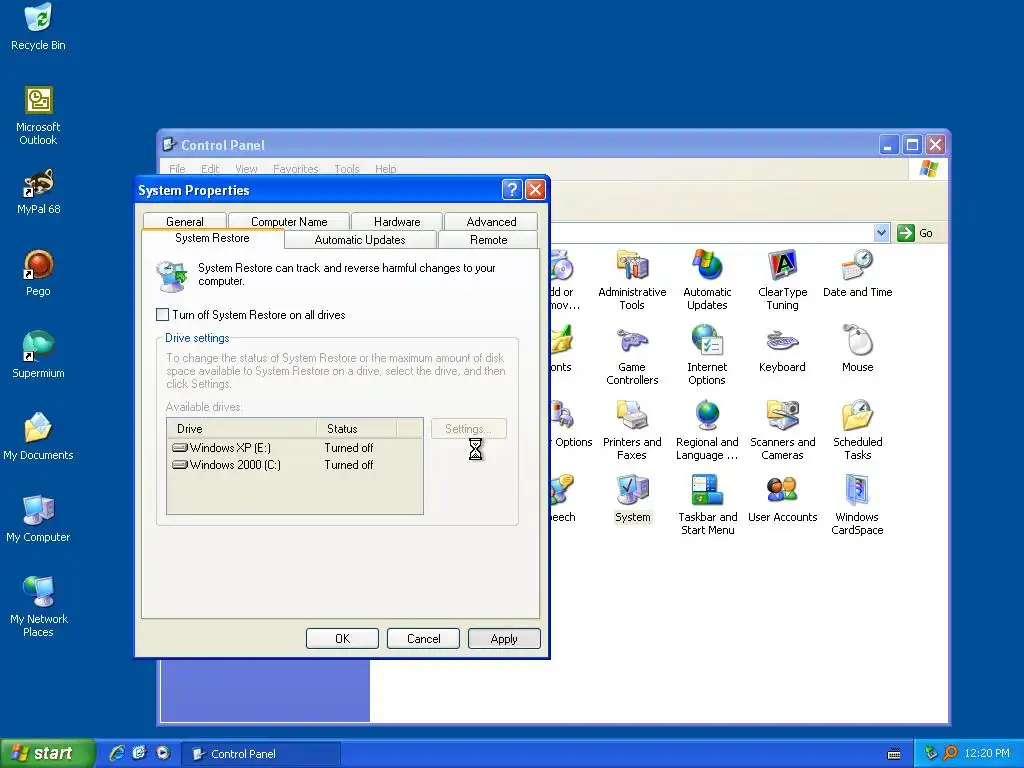
Task: Open ClearType Tuning applet
Action: (782, 280)
